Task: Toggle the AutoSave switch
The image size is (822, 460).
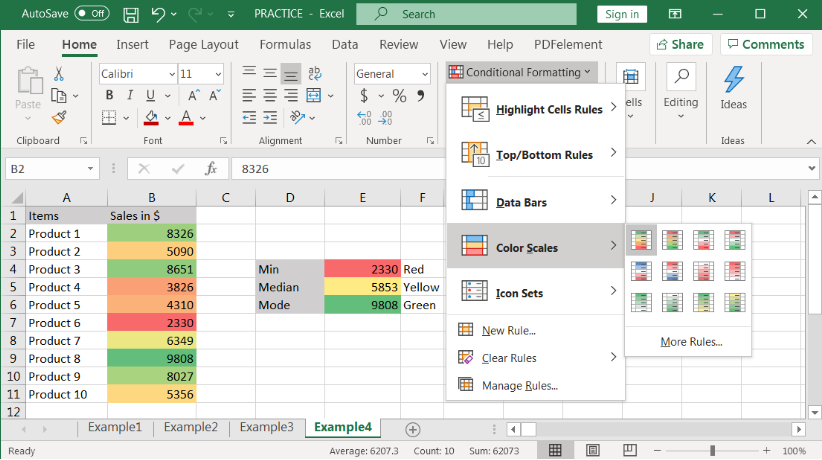Action: pyautogui.click(x=91, y=14)
